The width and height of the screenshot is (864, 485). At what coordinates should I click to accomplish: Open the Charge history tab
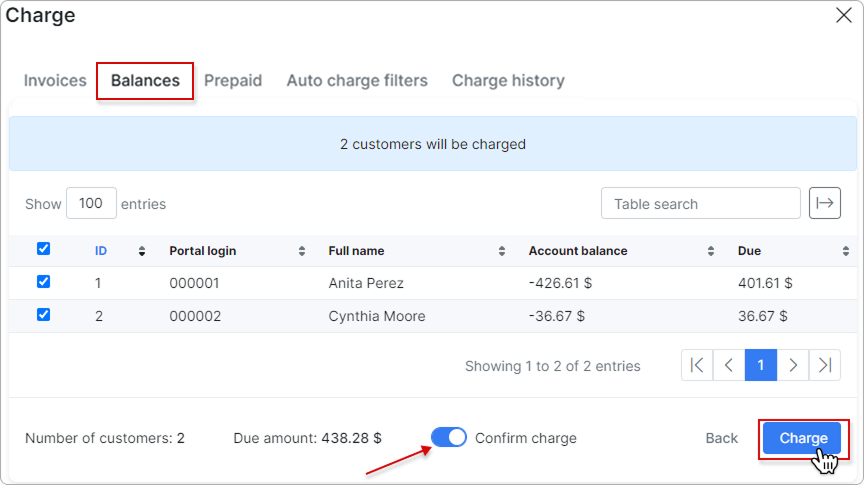[508, 80]
